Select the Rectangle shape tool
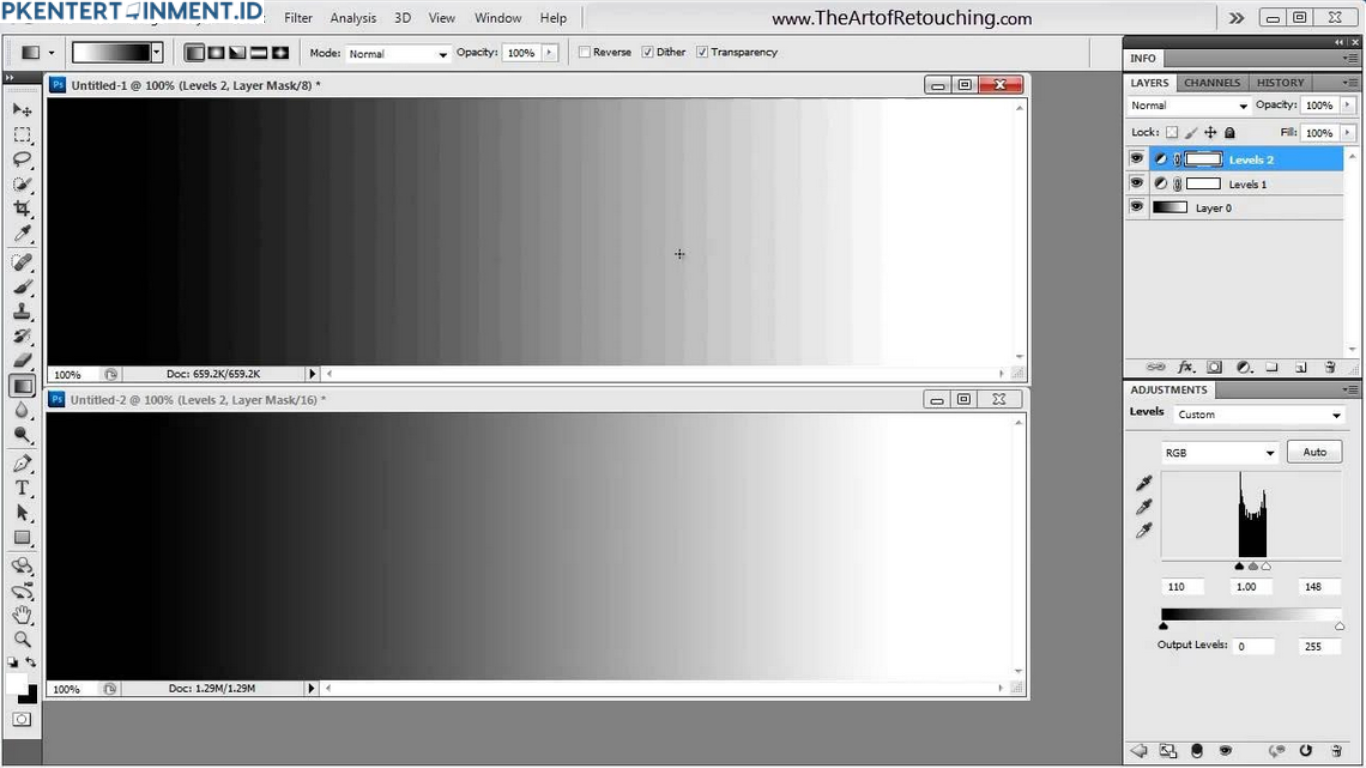The height and width of the screenshot is (768, 1366). click(x=22, y=537)
